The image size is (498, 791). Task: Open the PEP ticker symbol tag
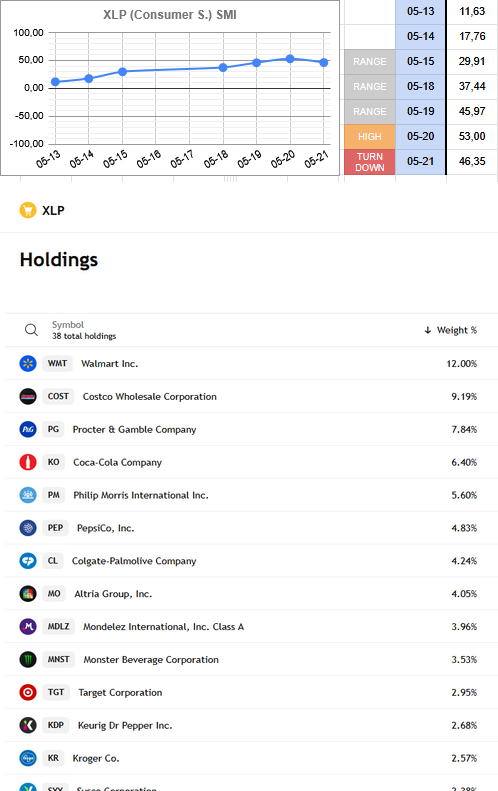coord(56,528)
